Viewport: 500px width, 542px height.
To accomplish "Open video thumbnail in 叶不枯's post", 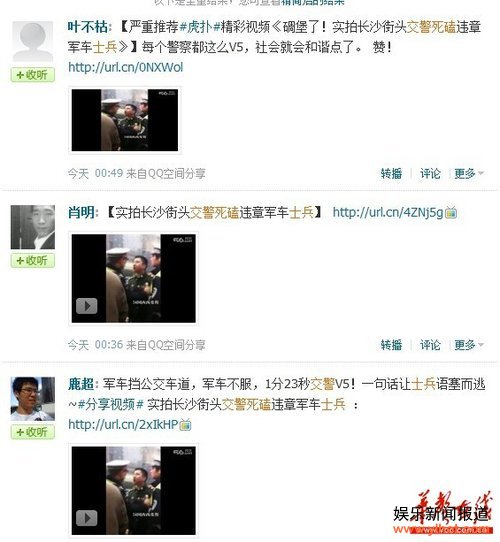I will [x=125, y=120].
